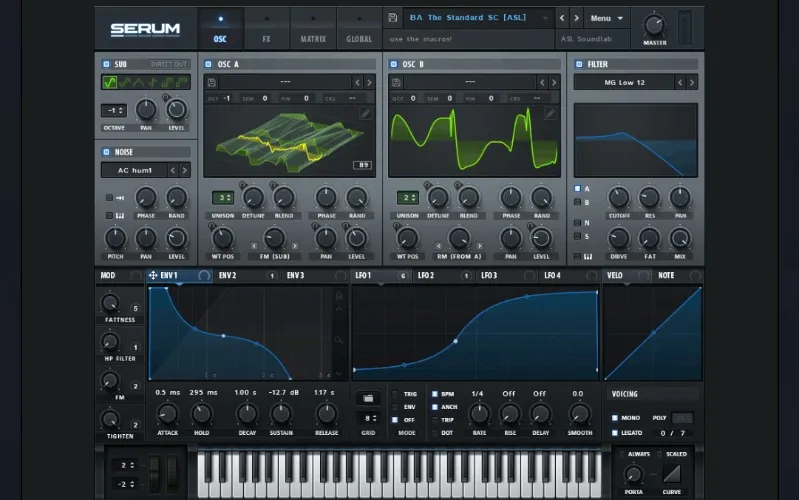Click OSC B wavetable save icon
The image size is (799, 500).
[x=396, y=82]
